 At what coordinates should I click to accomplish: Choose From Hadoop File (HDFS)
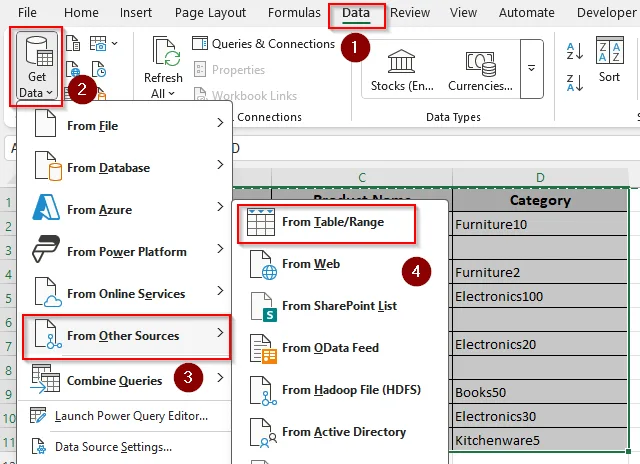tap(339, 391)
